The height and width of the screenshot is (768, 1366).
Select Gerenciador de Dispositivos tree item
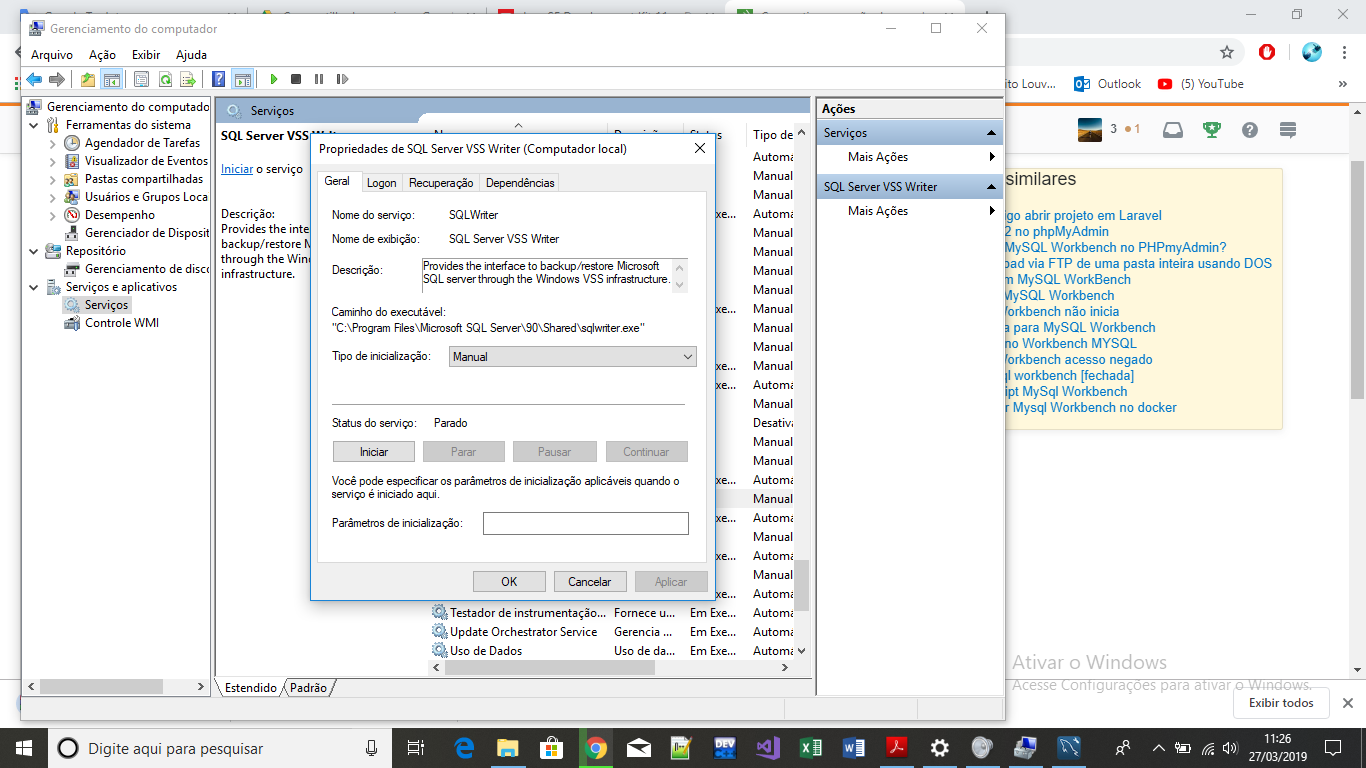pos(137,233)
